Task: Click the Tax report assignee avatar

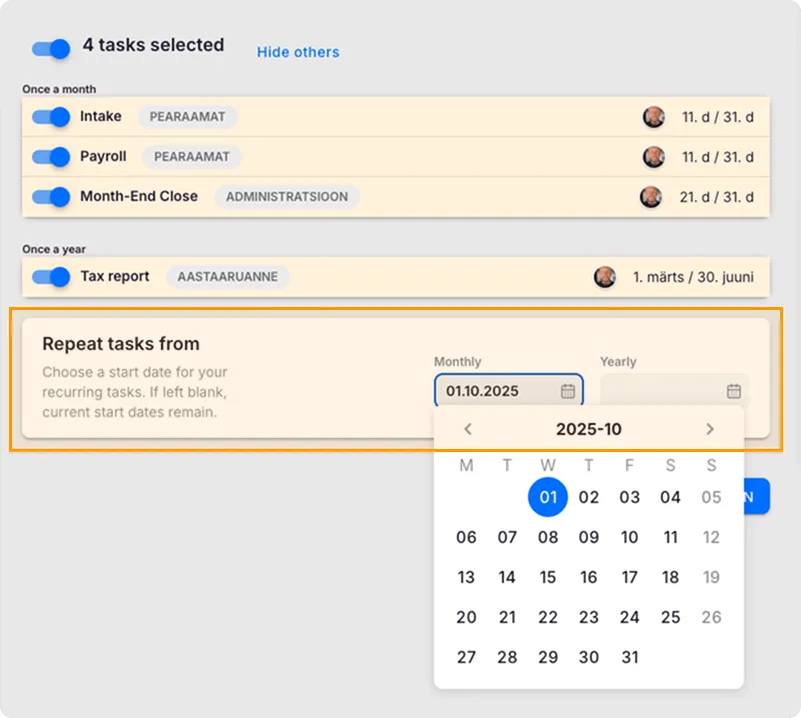Action: 604,277
